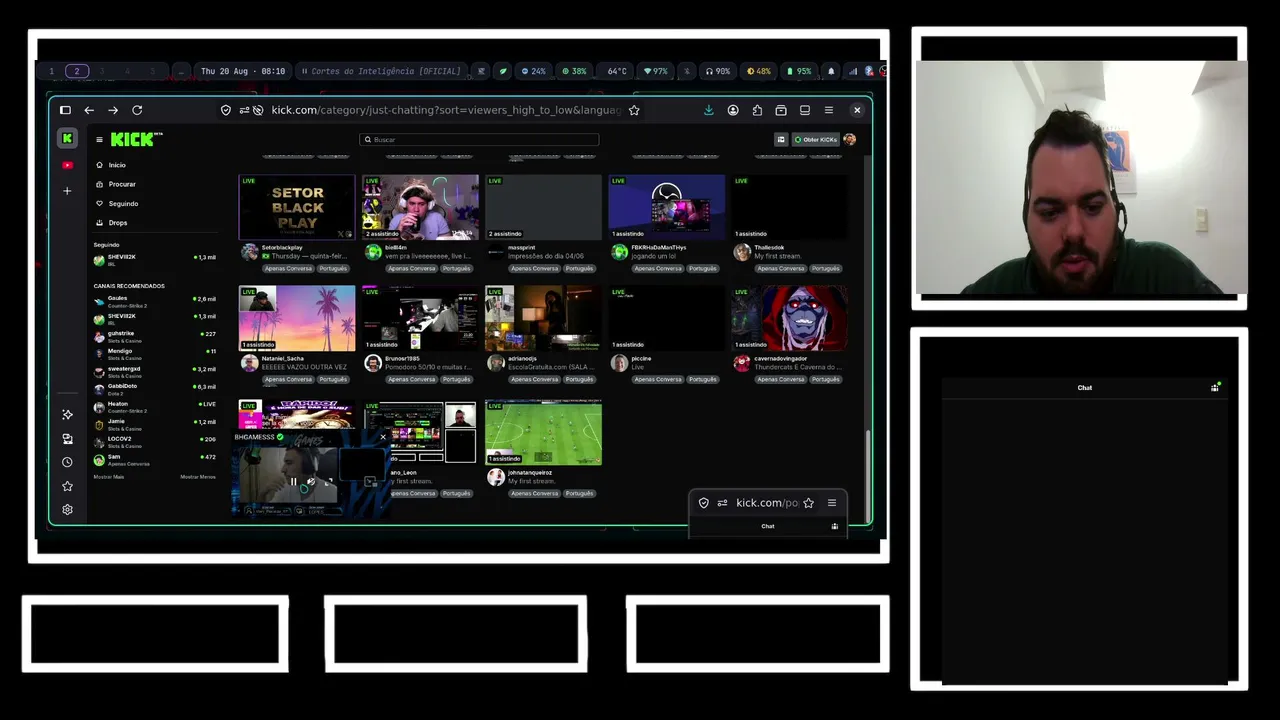Viewport: 1280px width, 720px height.
Task: Go to Início in Kick sidebar
Action: click(111, 165)
